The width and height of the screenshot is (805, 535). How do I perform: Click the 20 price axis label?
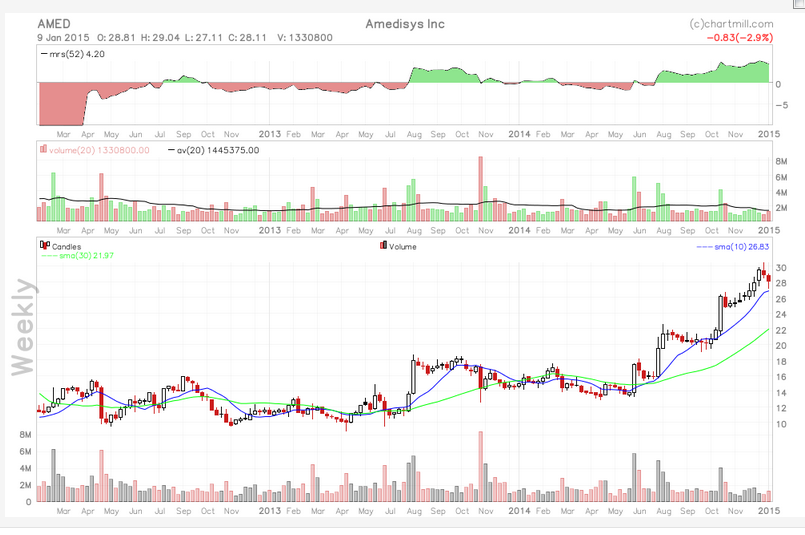click(781, 346)
